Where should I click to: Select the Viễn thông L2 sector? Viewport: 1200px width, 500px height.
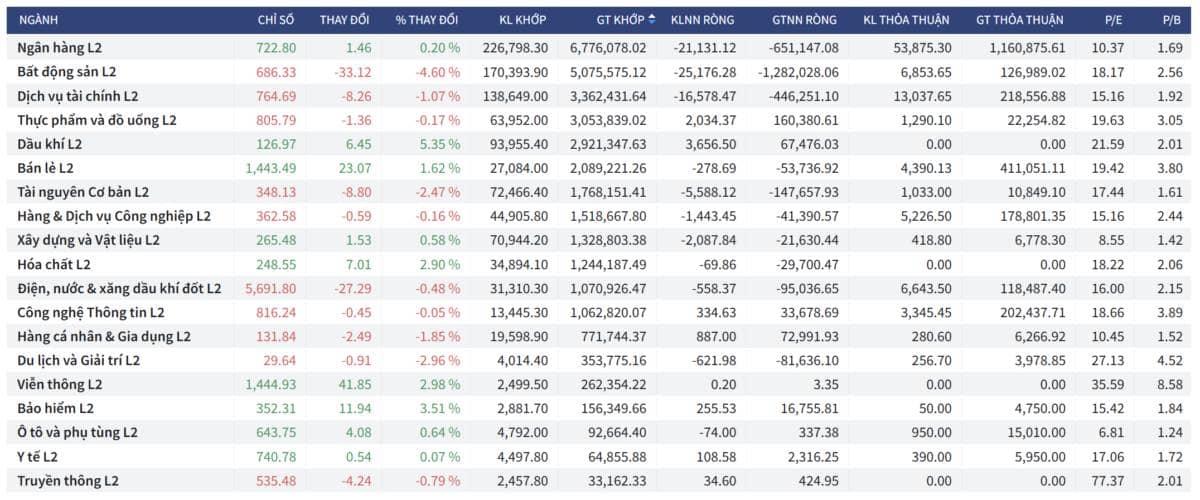[600, 384]
